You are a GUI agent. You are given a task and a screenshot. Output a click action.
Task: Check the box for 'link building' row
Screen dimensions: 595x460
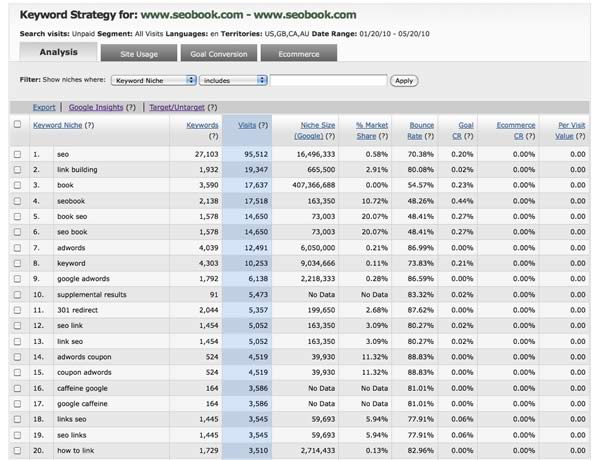17,170
